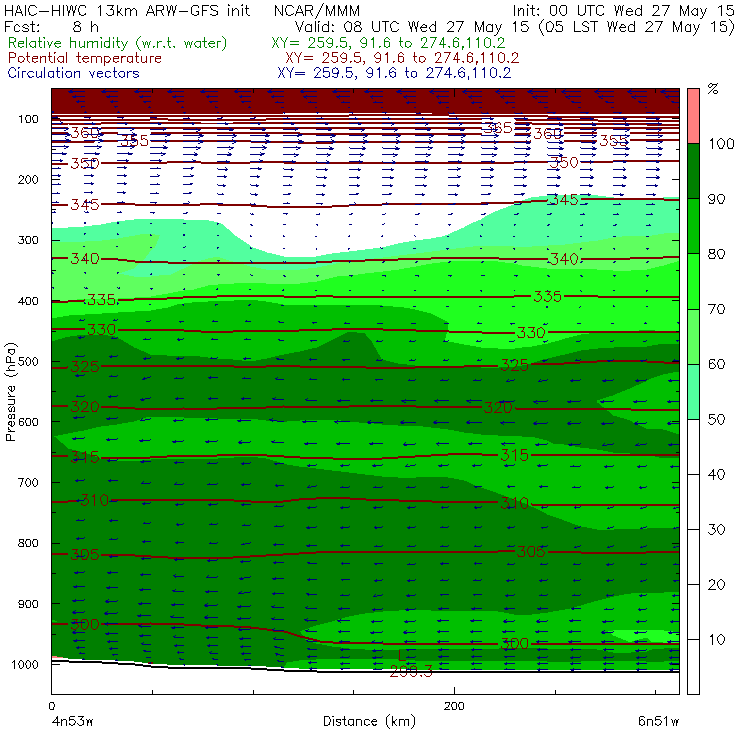Click the '70' colorbar value label
The image size is (740, 740).
coord(716,309)
